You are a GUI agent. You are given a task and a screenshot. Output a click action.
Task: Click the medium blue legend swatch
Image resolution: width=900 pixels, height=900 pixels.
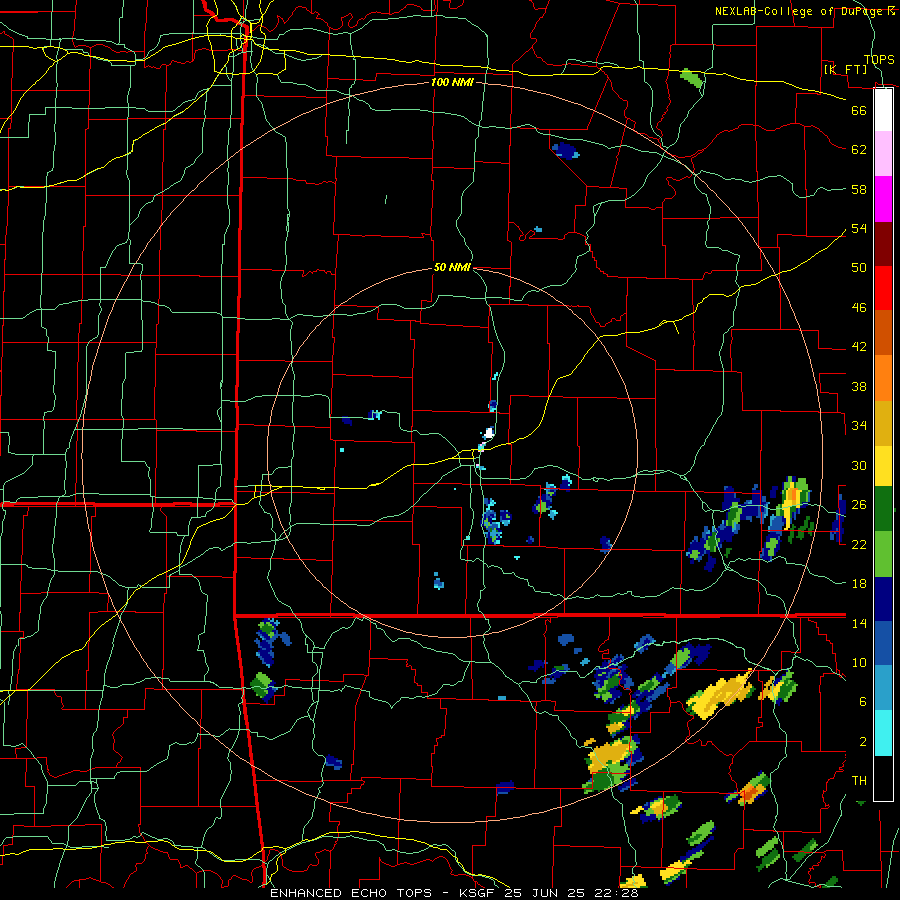coord(883,643)
